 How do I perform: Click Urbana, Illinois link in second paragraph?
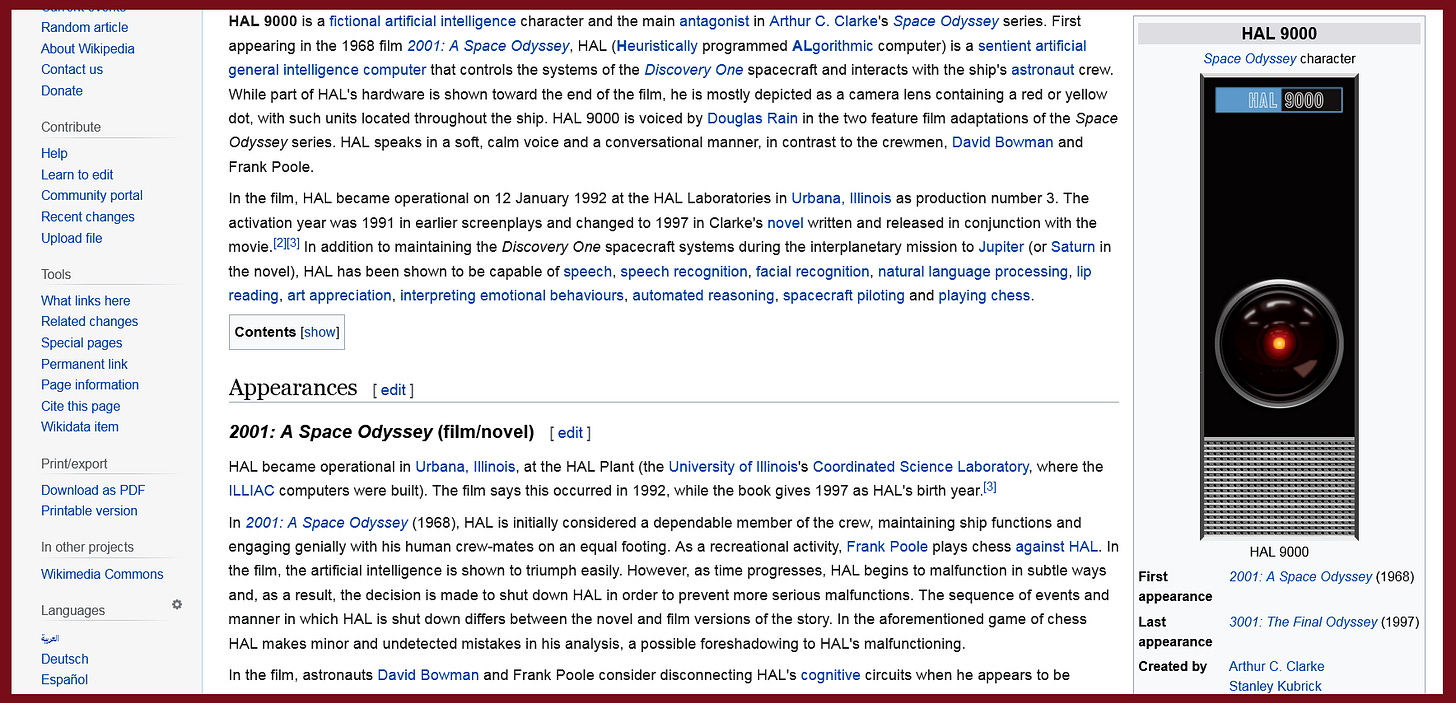point(841,198)
